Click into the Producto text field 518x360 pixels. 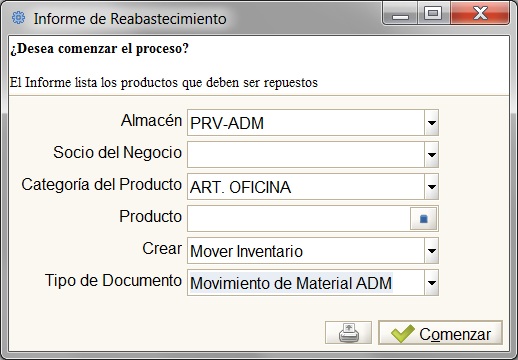tap(299, 219)
